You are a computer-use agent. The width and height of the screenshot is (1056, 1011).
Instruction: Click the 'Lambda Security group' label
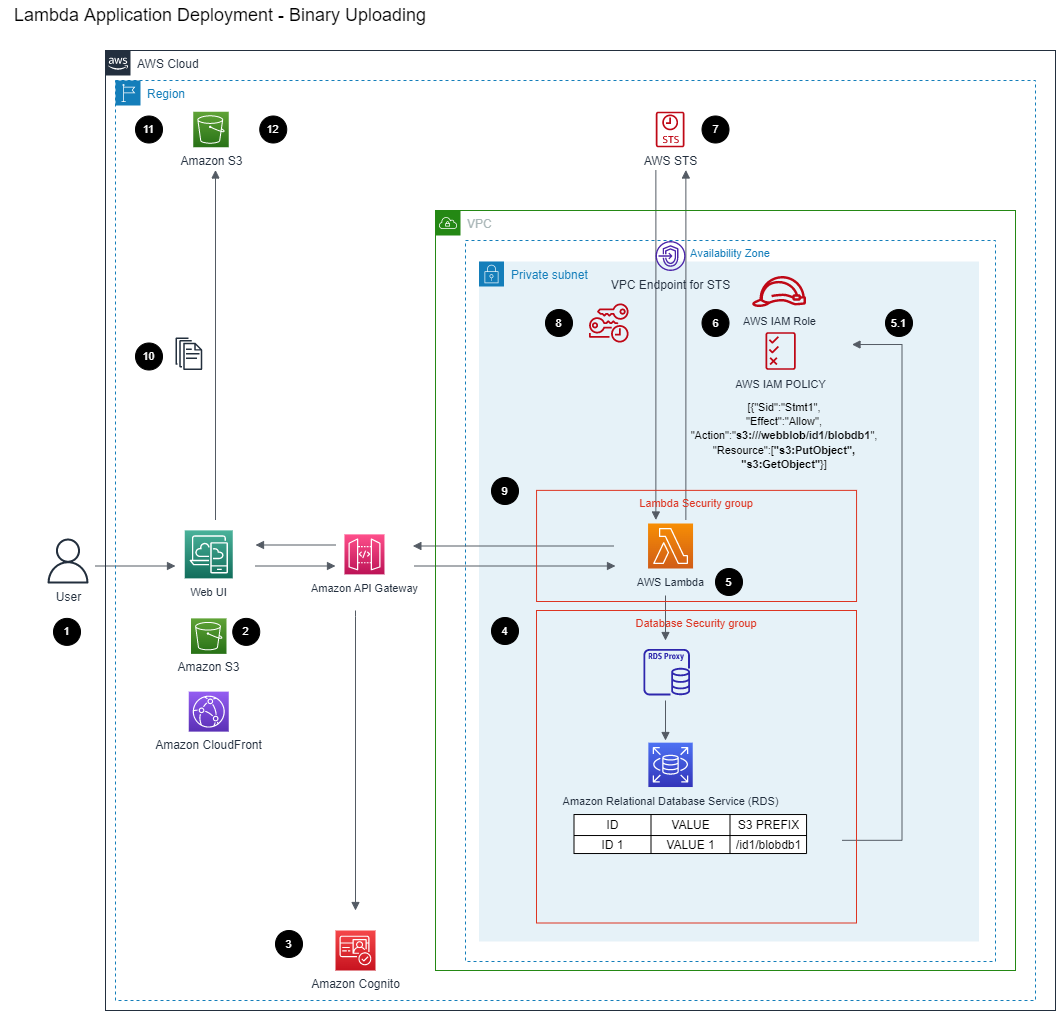pos(696,503)
